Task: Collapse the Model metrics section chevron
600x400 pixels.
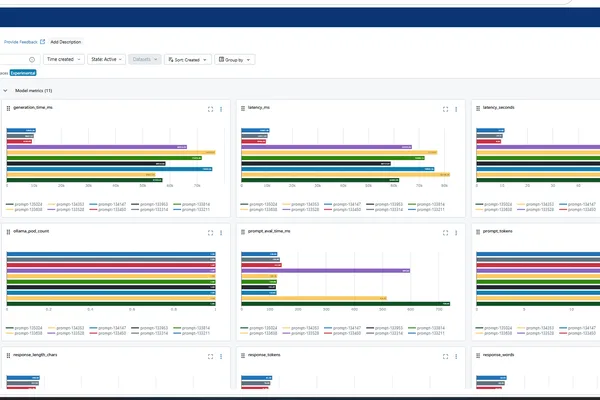Action: (5, 91)
